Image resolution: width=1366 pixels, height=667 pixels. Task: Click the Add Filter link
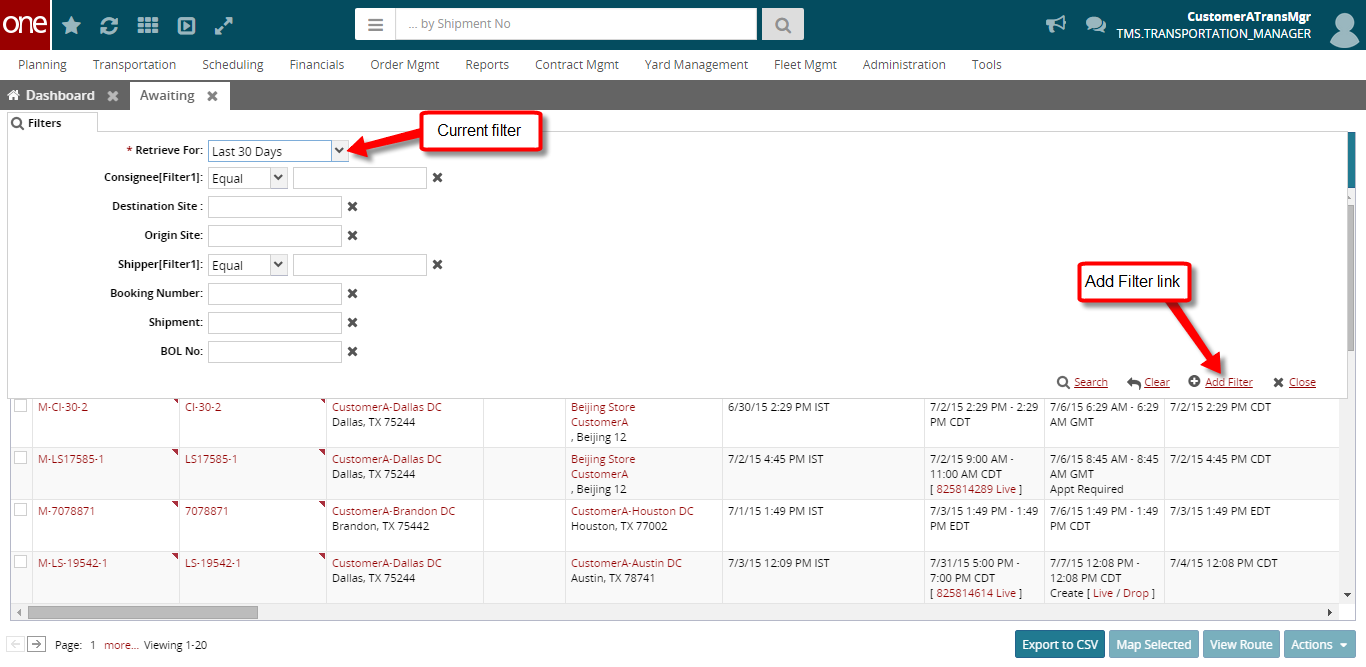tap(1228, 382)
